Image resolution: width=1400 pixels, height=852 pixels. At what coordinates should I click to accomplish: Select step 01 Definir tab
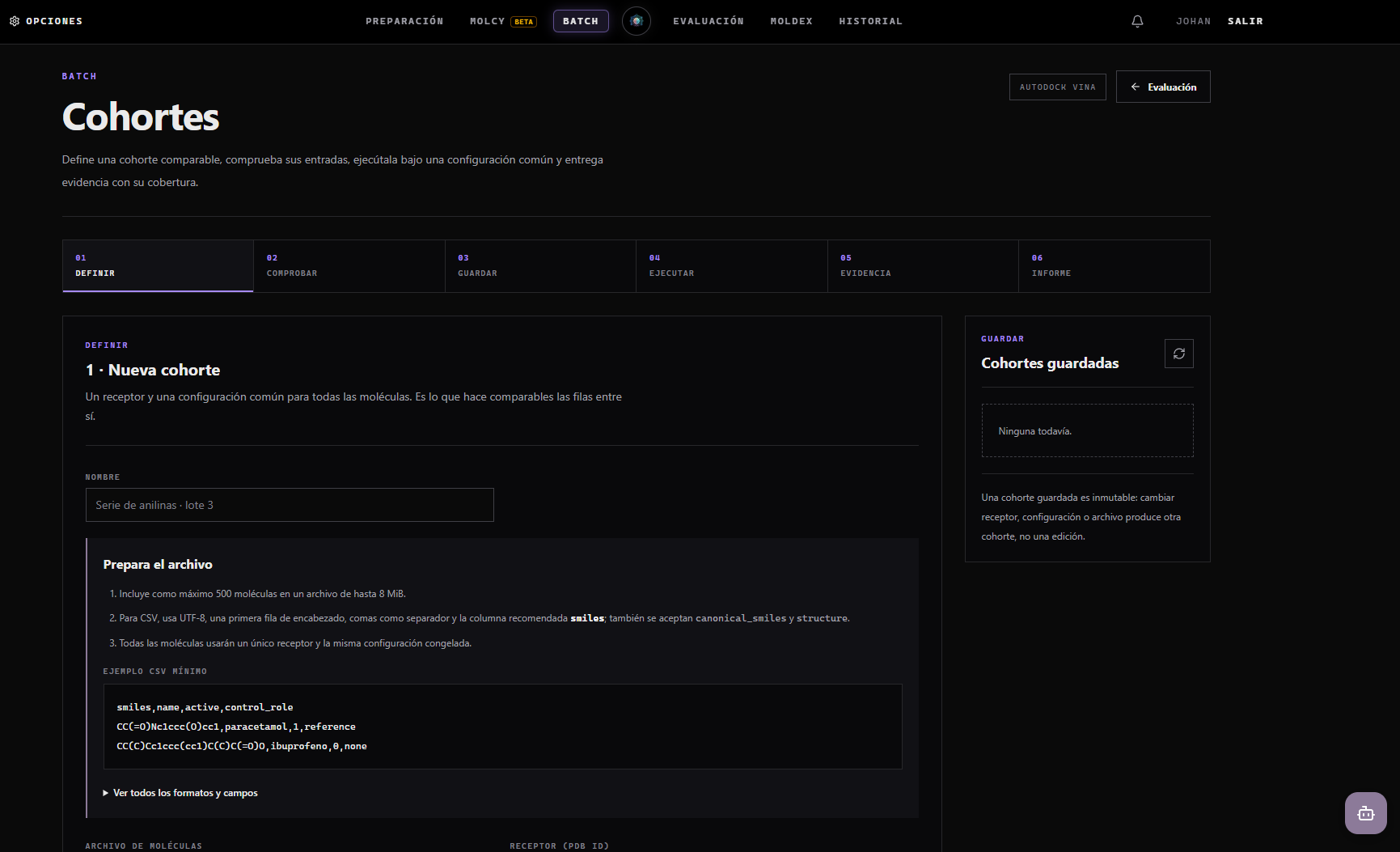click(158, 265)
